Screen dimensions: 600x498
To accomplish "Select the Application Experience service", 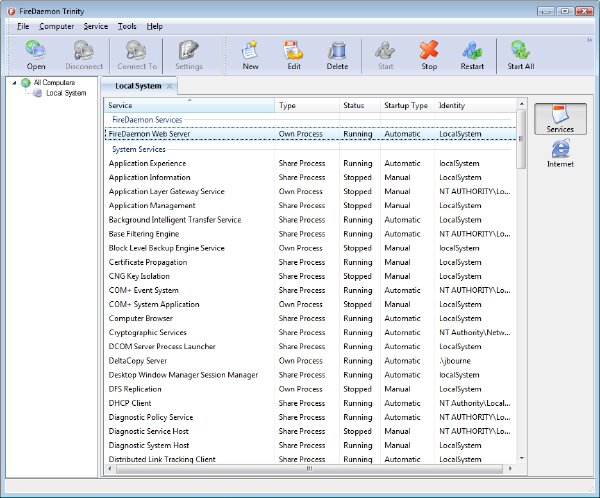I will (310, 163).
